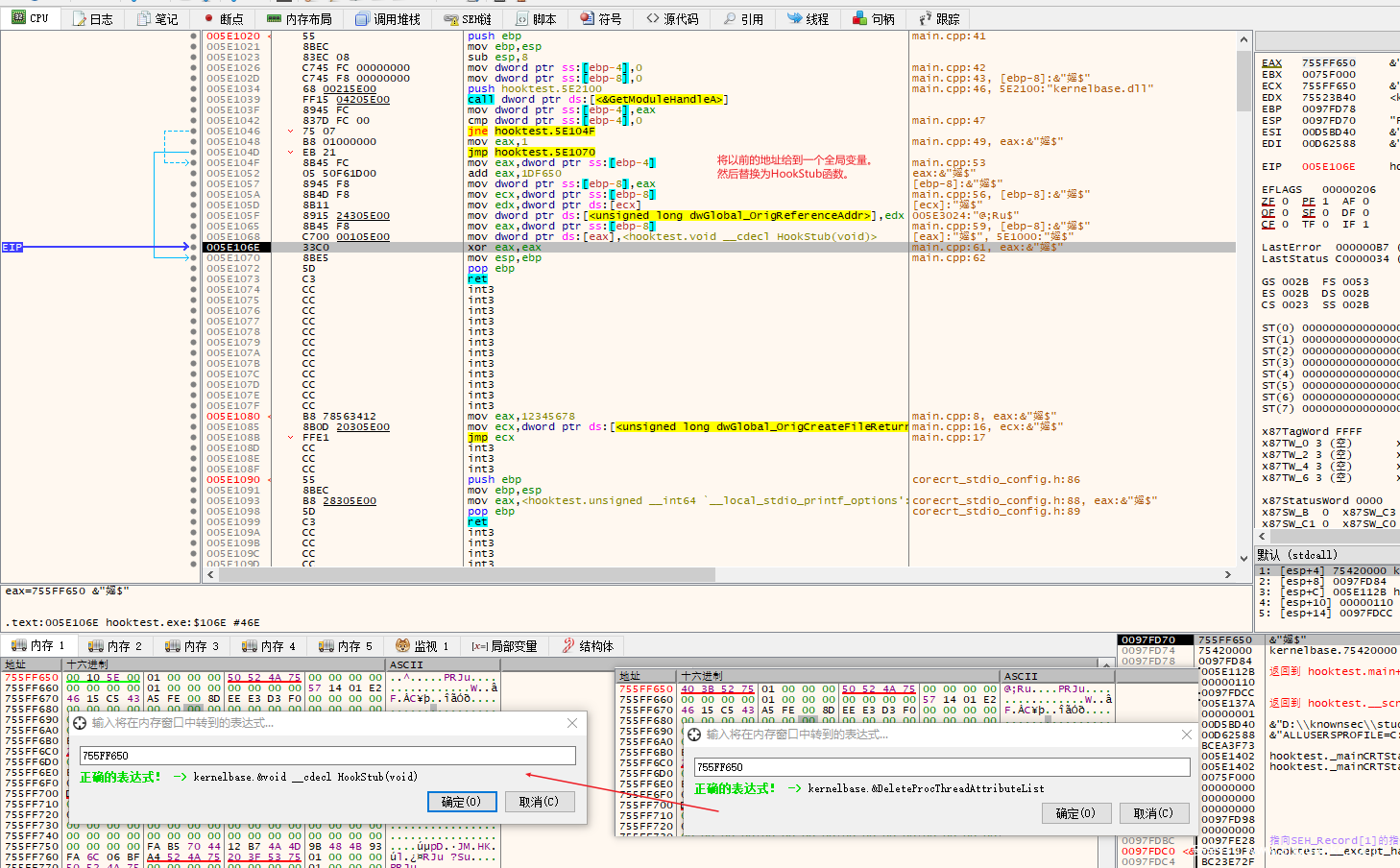Open the 句柄 handles icon
This screenshot has width=1400, height=868.
click(x=860, y=18)
